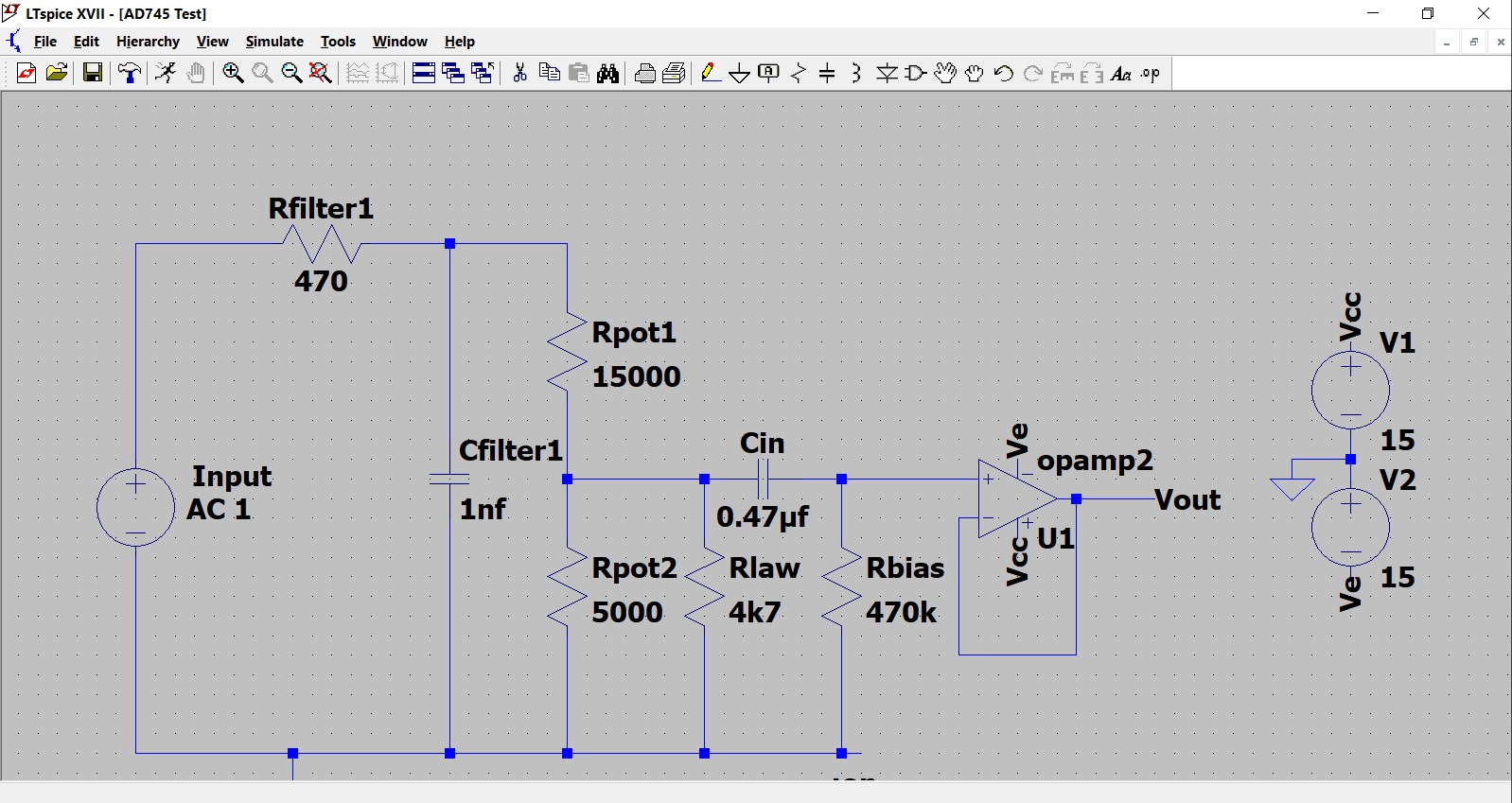Select the Resistor placement tool
The image size is (1512, 803).
799,74
